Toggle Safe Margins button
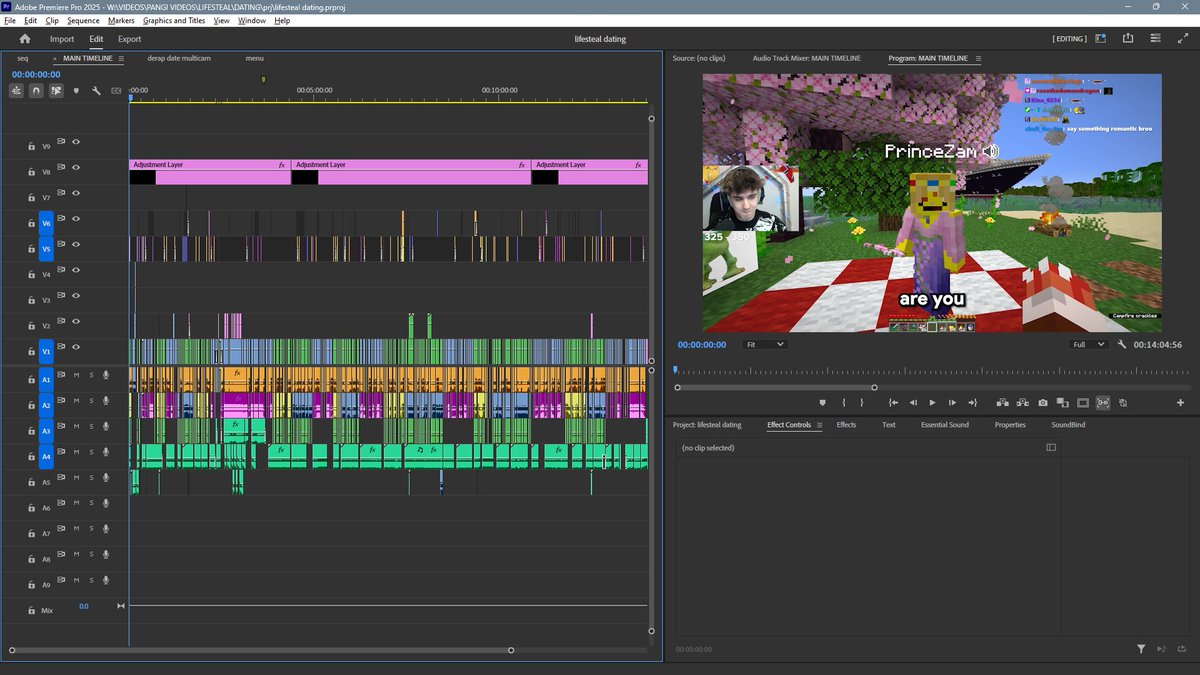The height and width of the screenshot is (675, 1200). (1082, 403)
